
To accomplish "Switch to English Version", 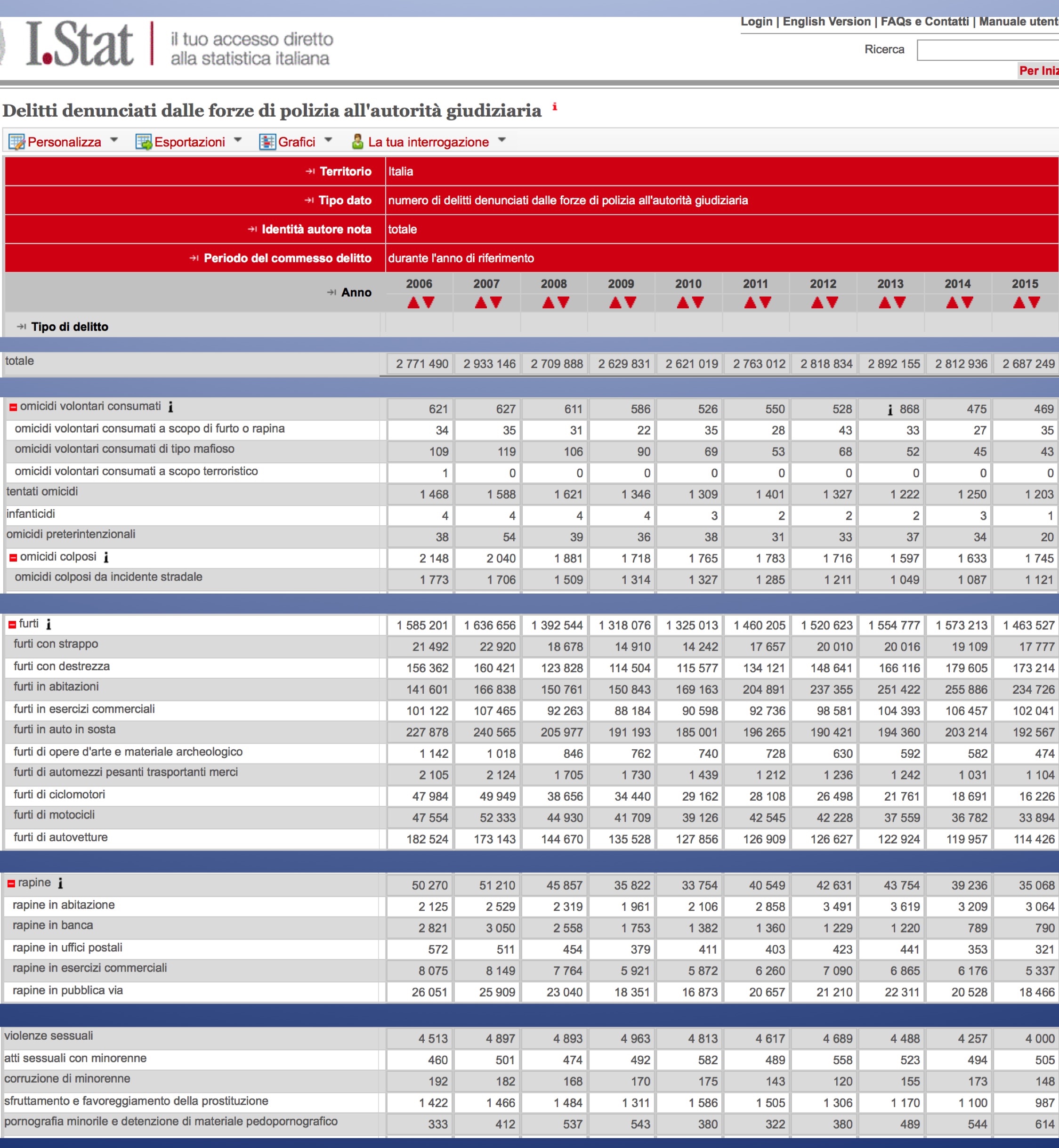I will pos(826,22).
